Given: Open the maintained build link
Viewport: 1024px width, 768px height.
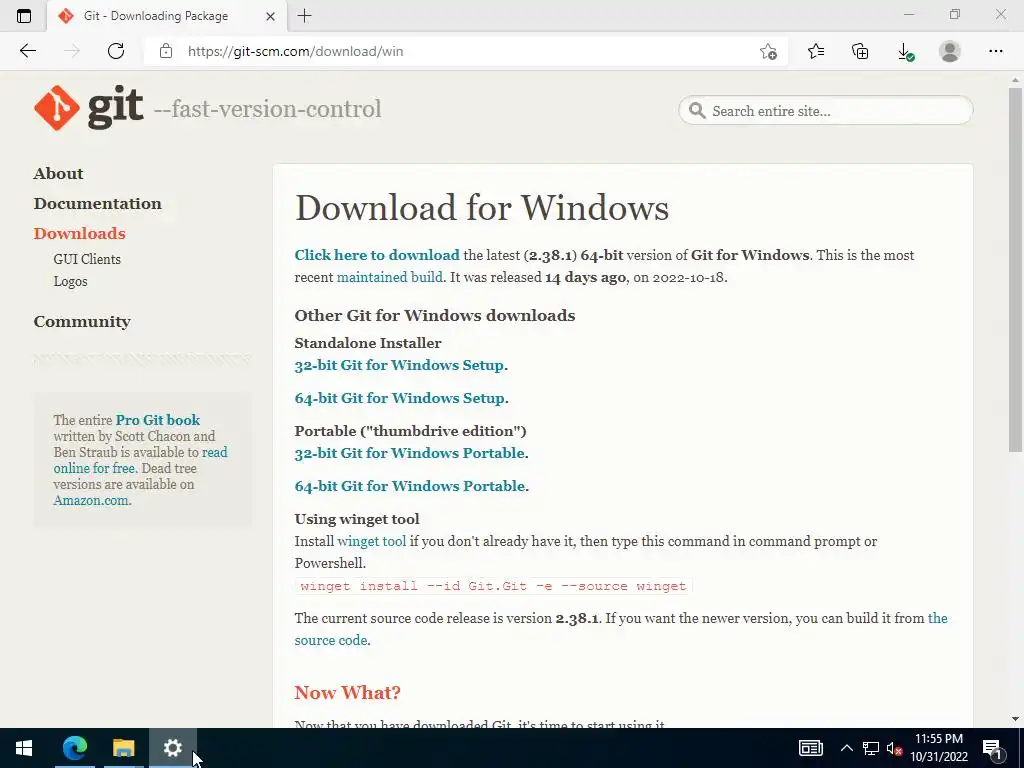Looking at the screenshot, I should pos(389,277).
